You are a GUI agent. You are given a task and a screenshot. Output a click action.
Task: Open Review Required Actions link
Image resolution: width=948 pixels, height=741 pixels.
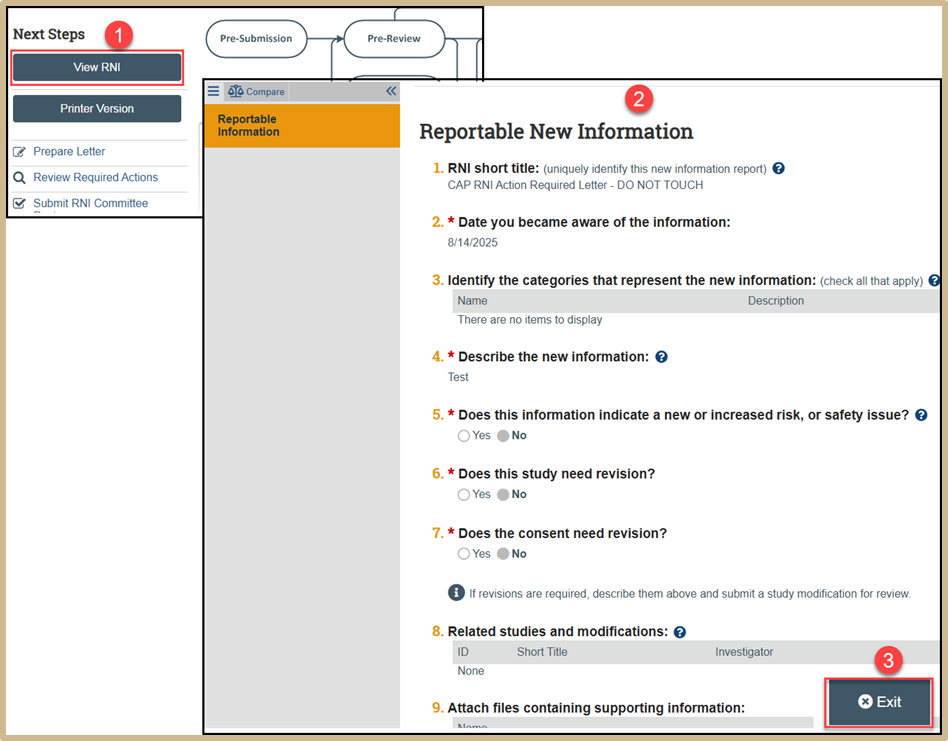pyautogui.click(x=95, y=178)
